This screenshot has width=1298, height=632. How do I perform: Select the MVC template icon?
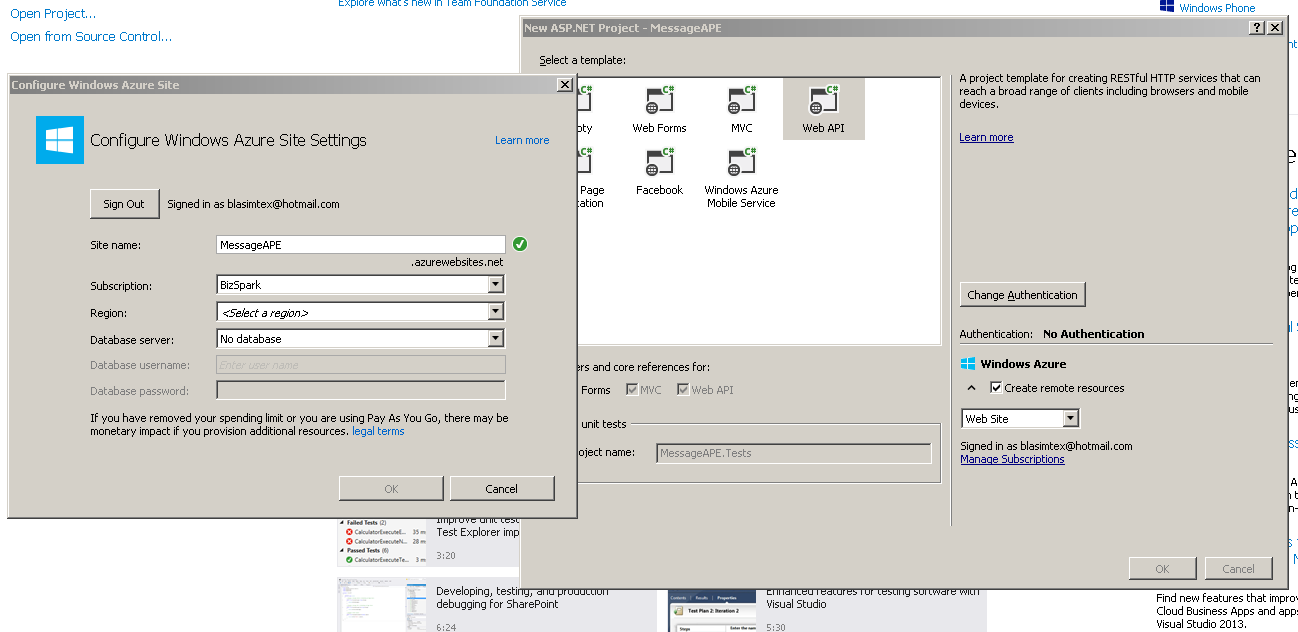[x=741, y=101]
